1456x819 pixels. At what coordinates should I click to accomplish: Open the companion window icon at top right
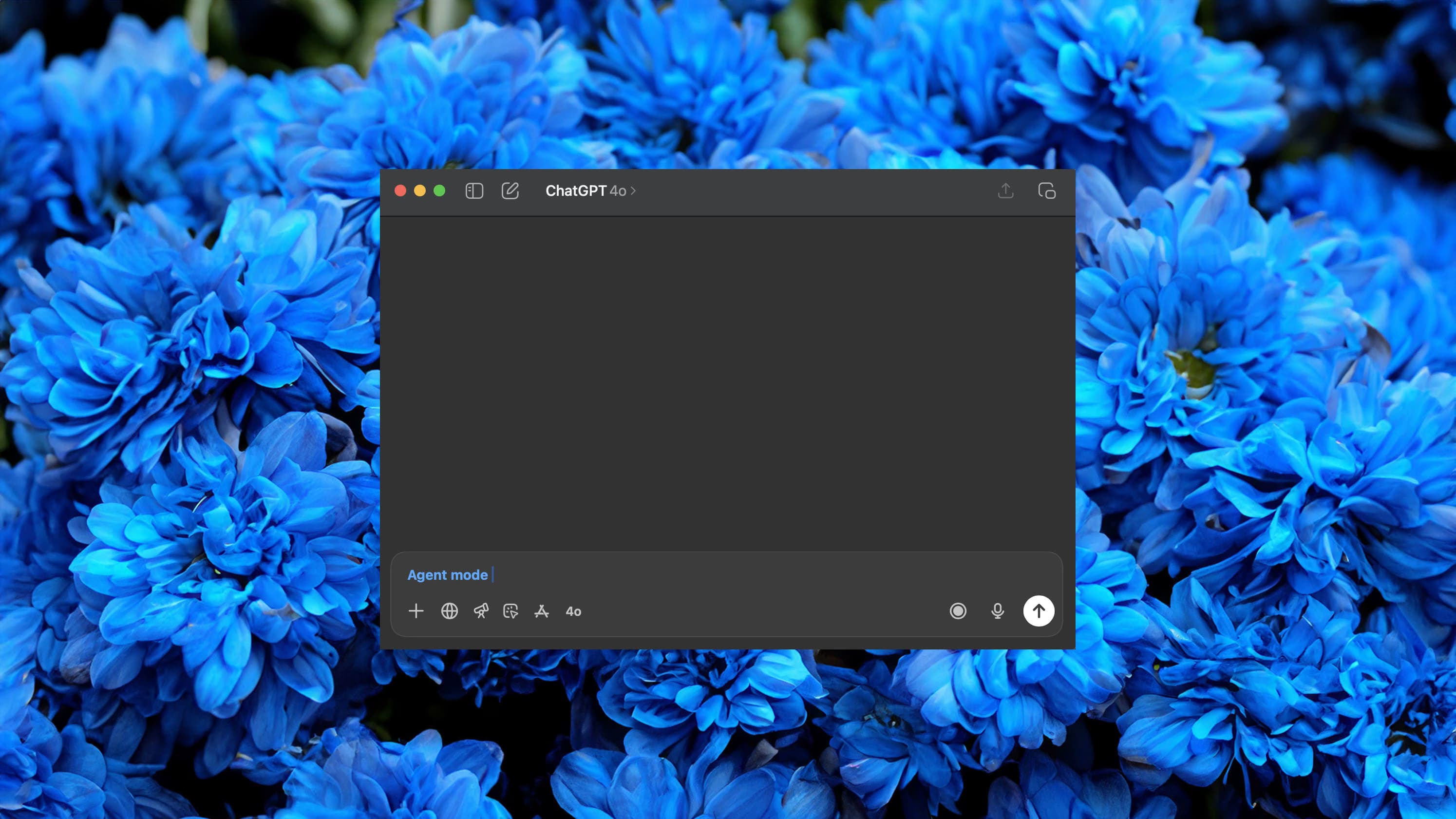pos(1047,191)
